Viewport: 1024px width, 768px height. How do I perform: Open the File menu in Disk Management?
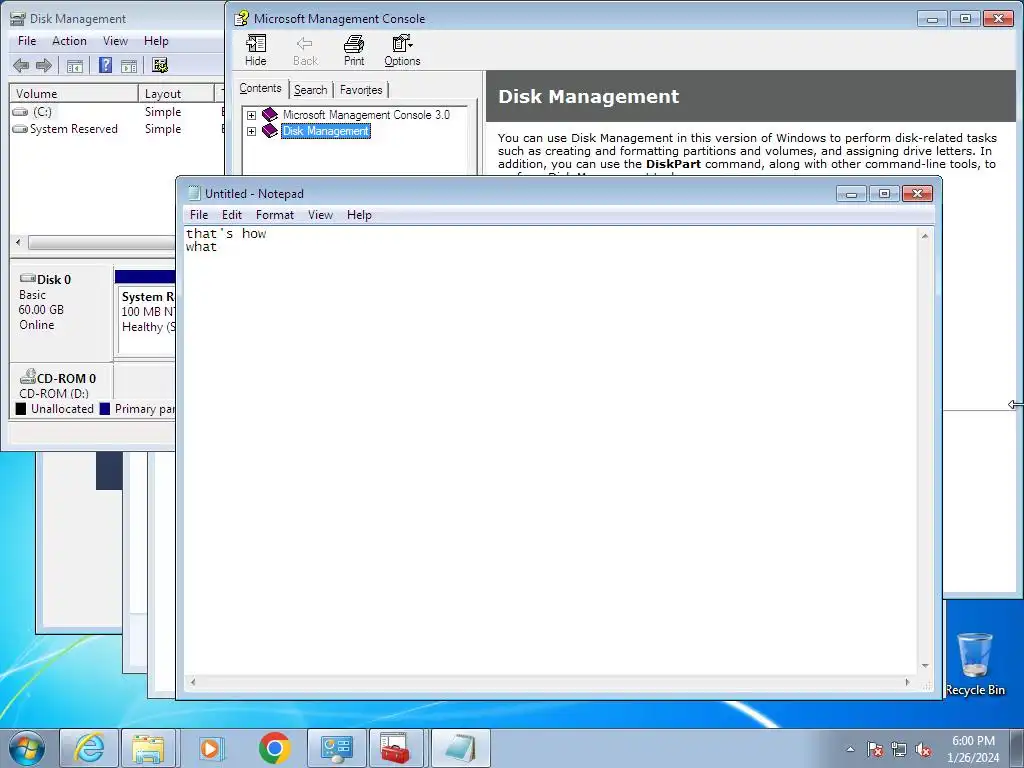[x=27, y=40]
